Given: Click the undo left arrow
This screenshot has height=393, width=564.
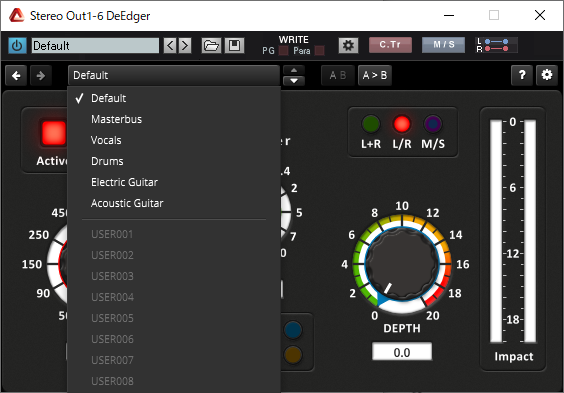Looking at the screenshot, I should (x=16, y=76).
